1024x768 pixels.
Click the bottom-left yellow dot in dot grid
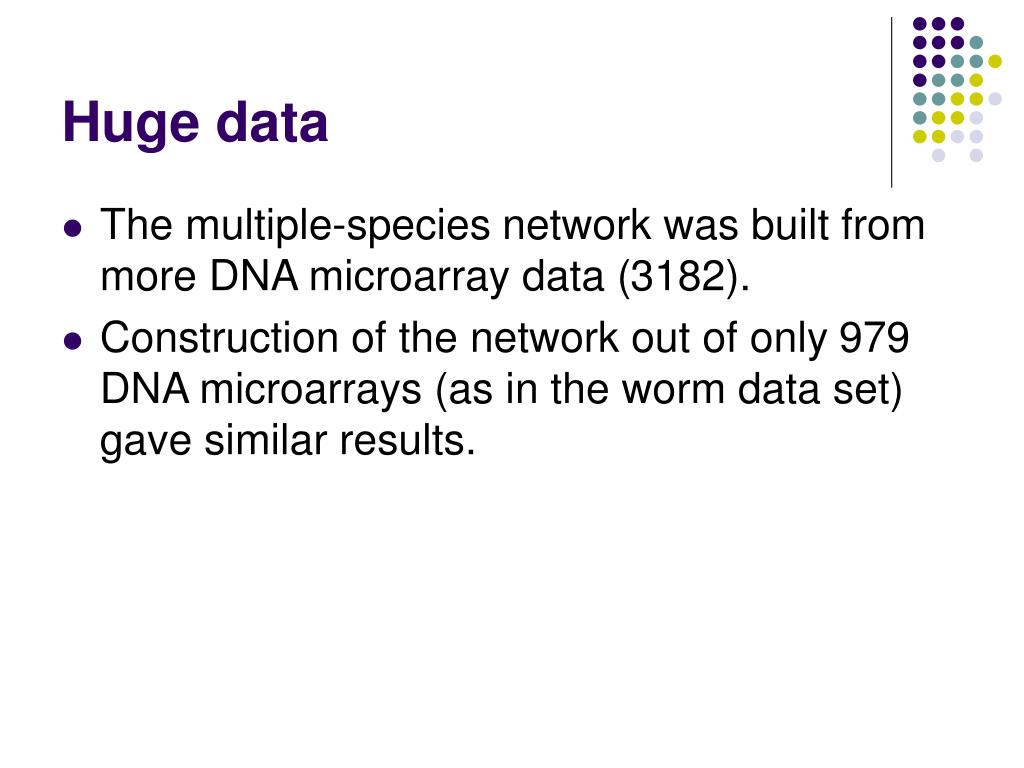[x=920, y=136]
